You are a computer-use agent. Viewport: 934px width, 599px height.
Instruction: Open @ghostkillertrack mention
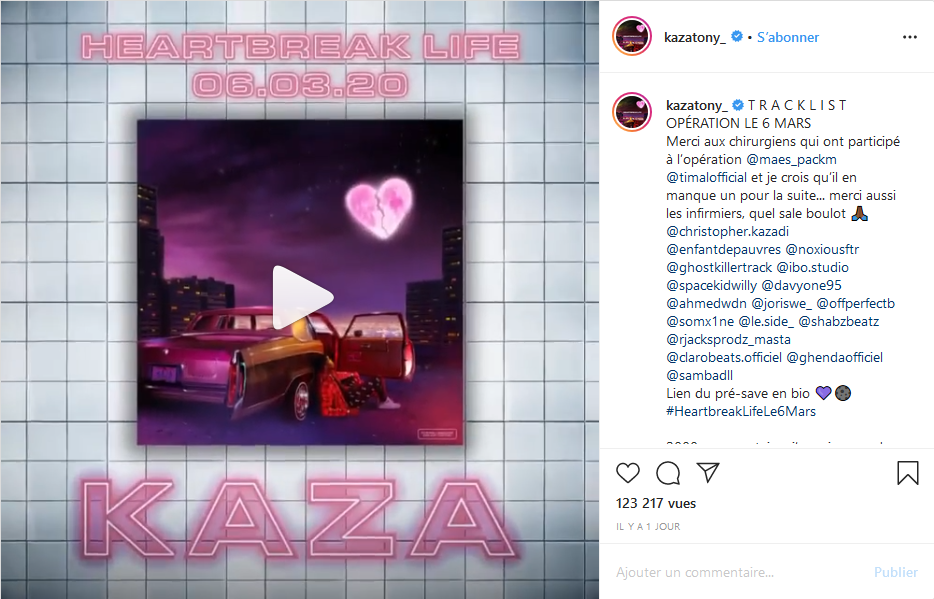coord(719,267)
